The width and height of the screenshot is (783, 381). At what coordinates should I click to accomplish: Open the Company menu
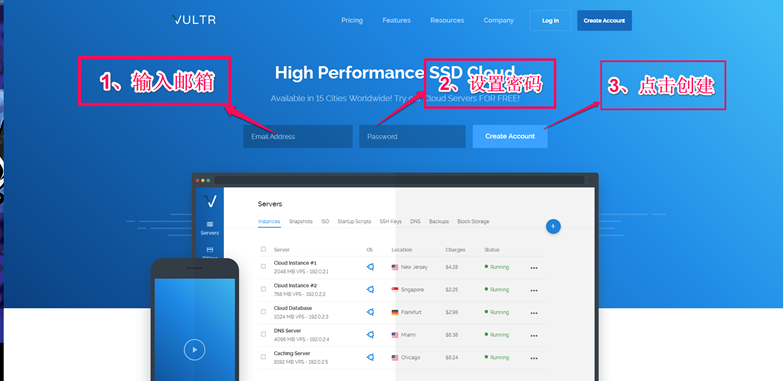pos(498,20)
